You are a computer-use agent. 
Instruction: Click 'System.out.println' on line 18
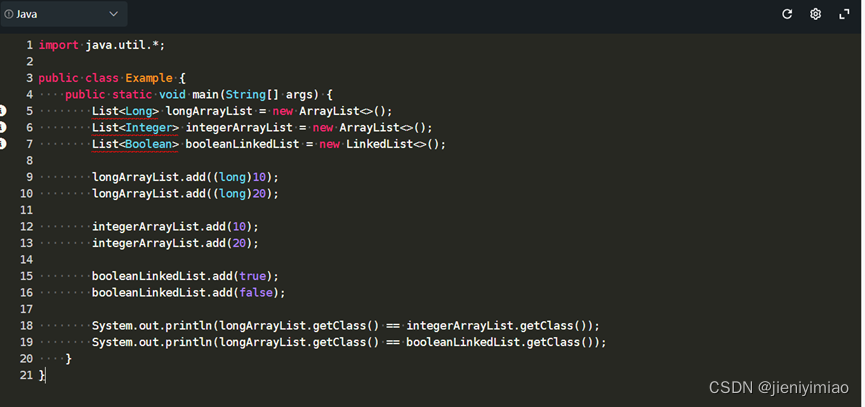(152, 325)
